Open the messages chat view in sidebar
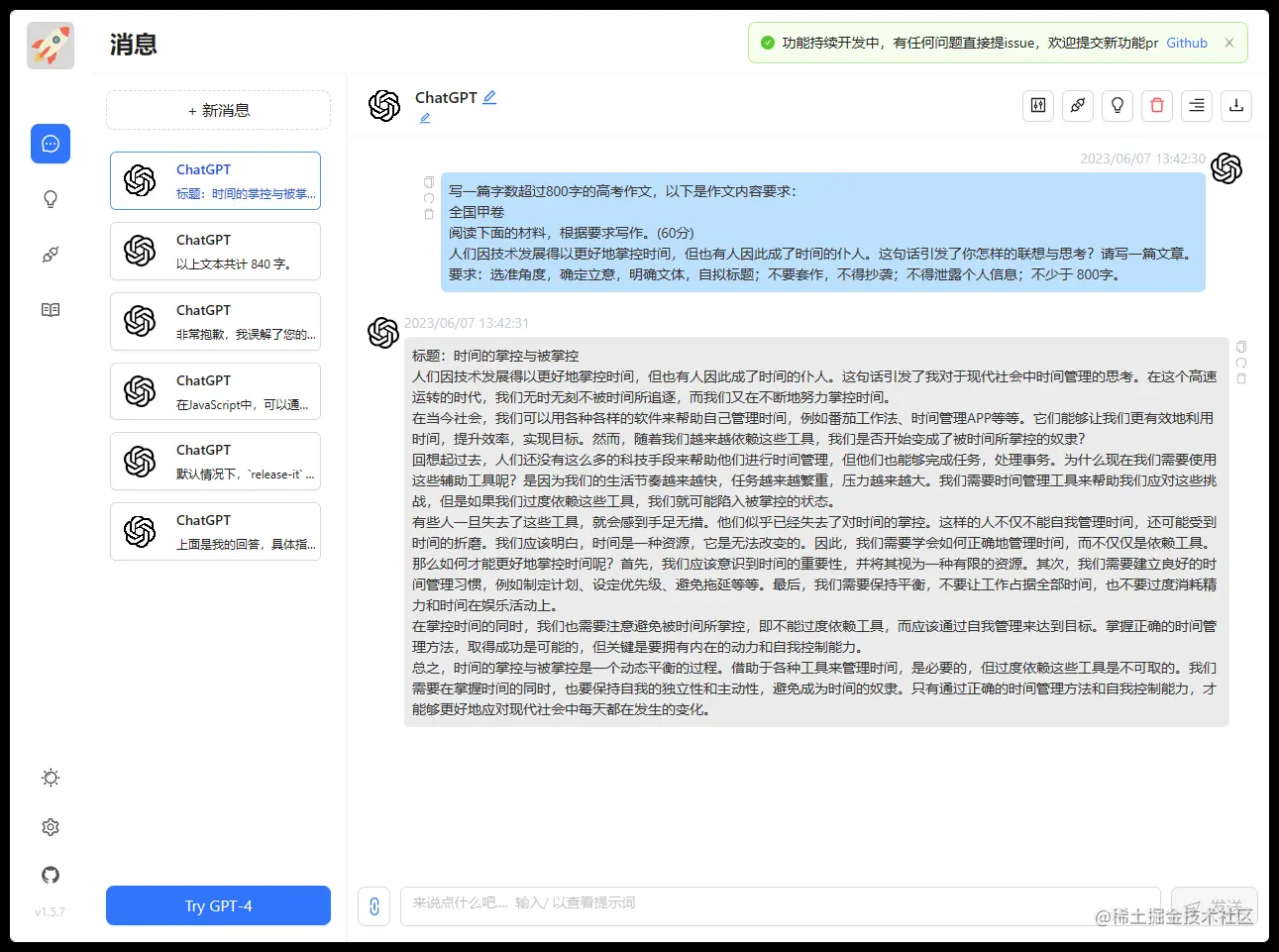Viewport: 1279px width, 952px height. click(51, 144)
